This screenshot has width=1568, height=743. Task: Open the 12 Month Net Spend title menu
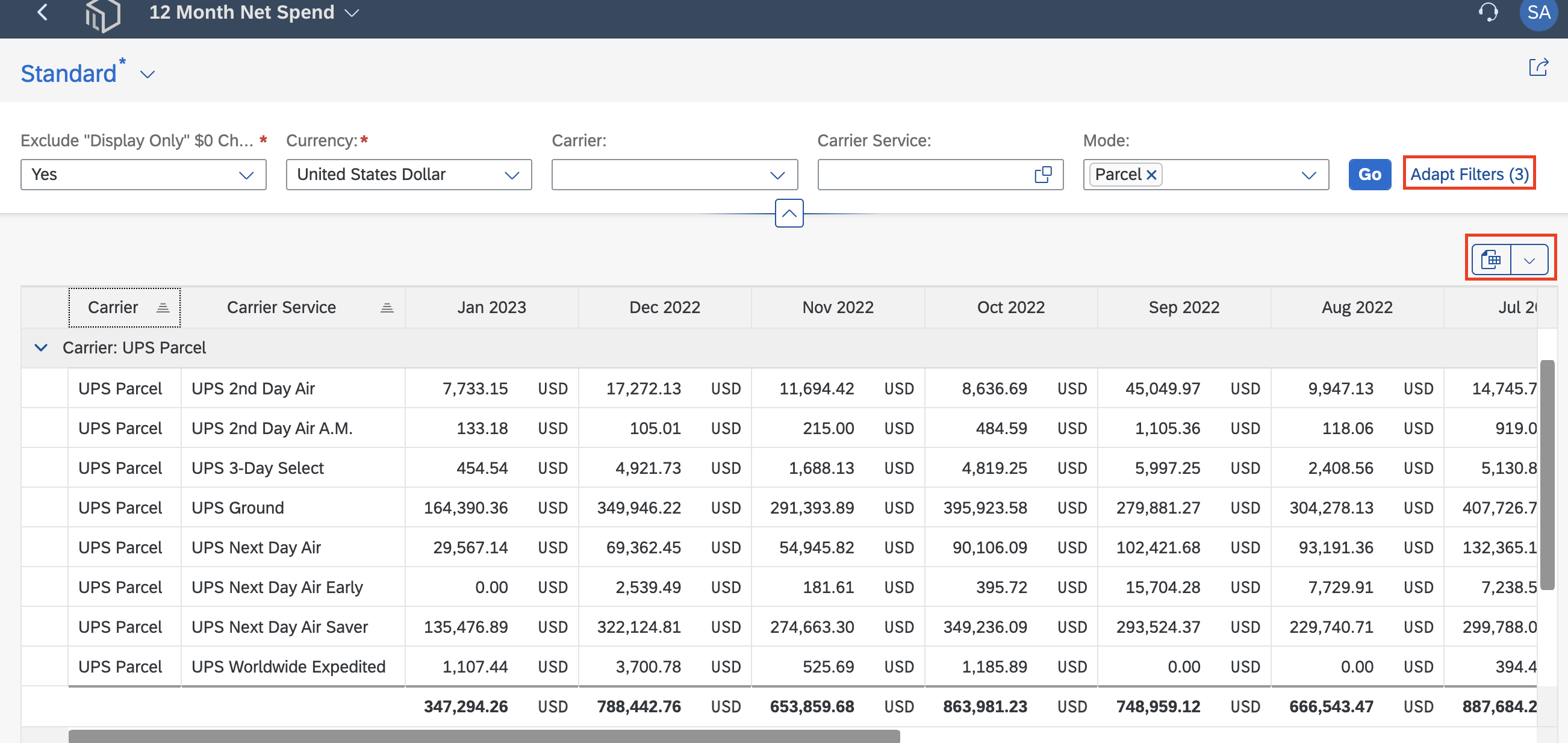coord(254,12)
